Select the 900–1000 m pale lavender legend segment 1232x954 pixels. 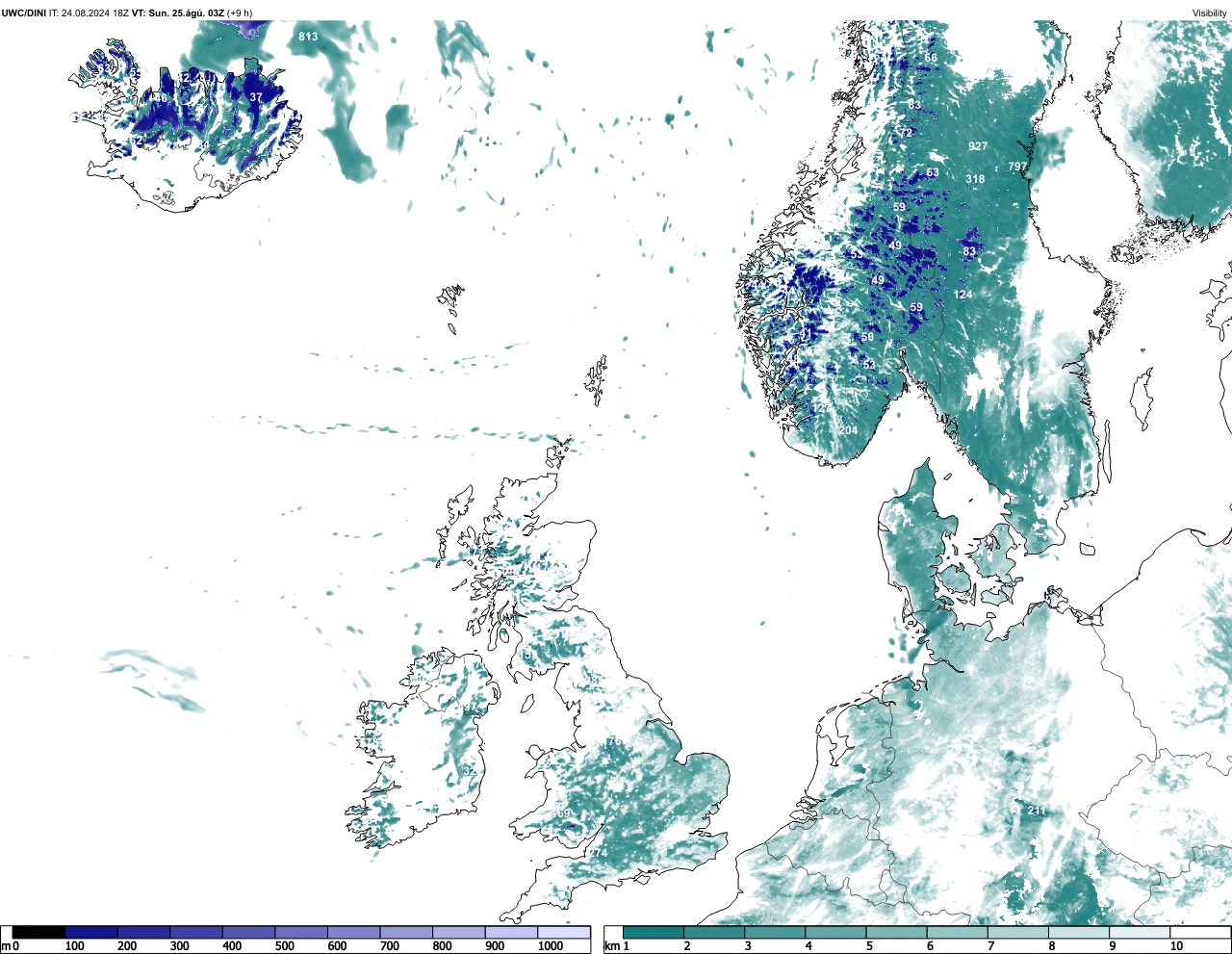(x=511, y=933)
